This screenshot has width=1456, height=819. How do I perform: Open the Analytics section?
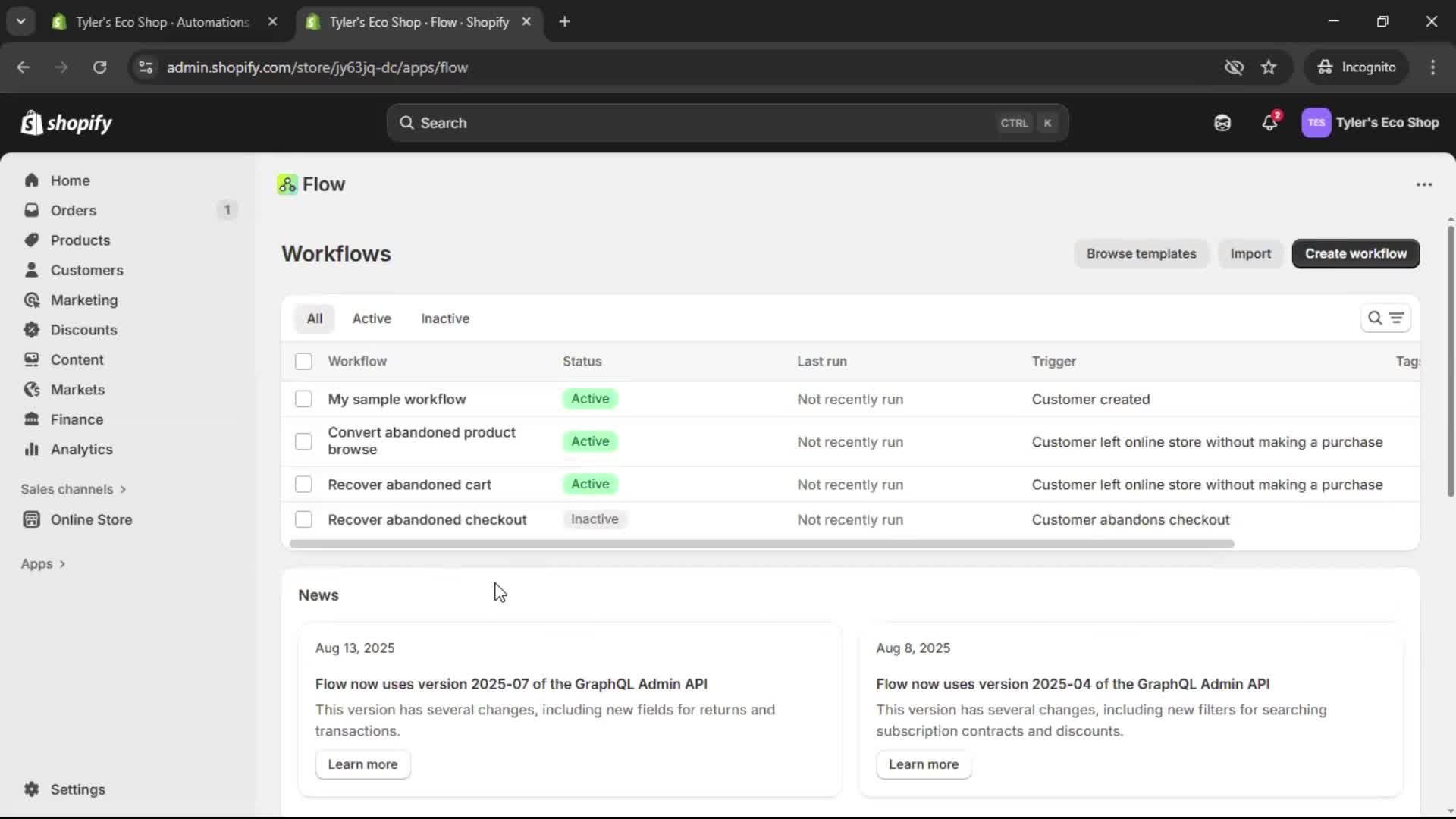coord(80,449)
